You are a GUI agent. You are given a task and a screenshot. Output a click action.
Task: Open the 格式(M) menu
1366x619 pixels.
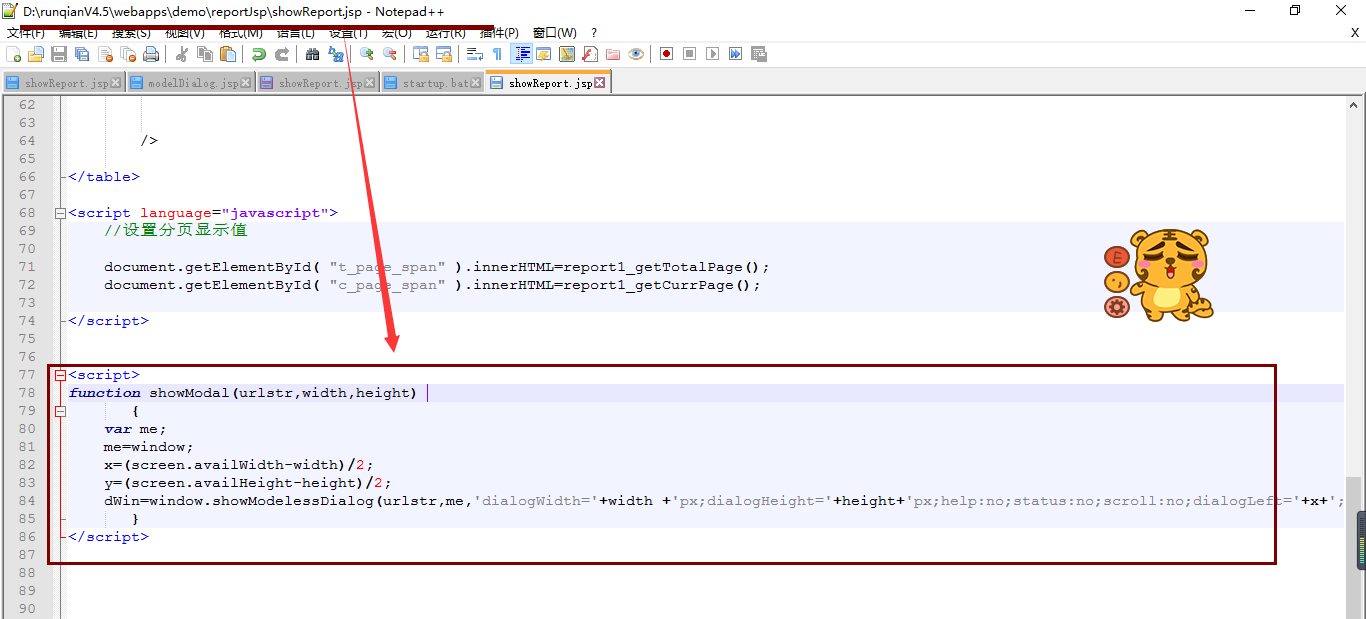click(x=240, y=33)
